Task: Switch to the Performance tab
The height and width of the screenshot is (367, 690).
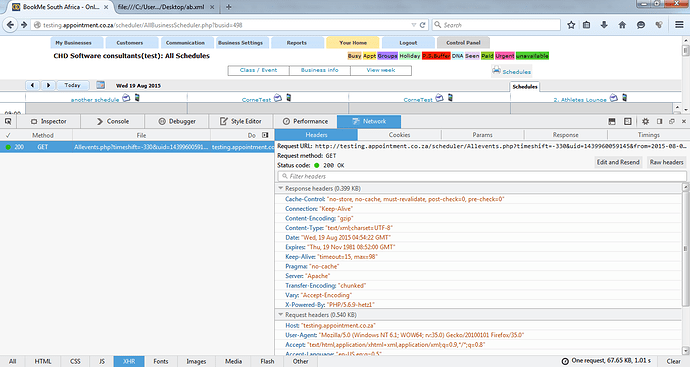Action: point(305,121)
